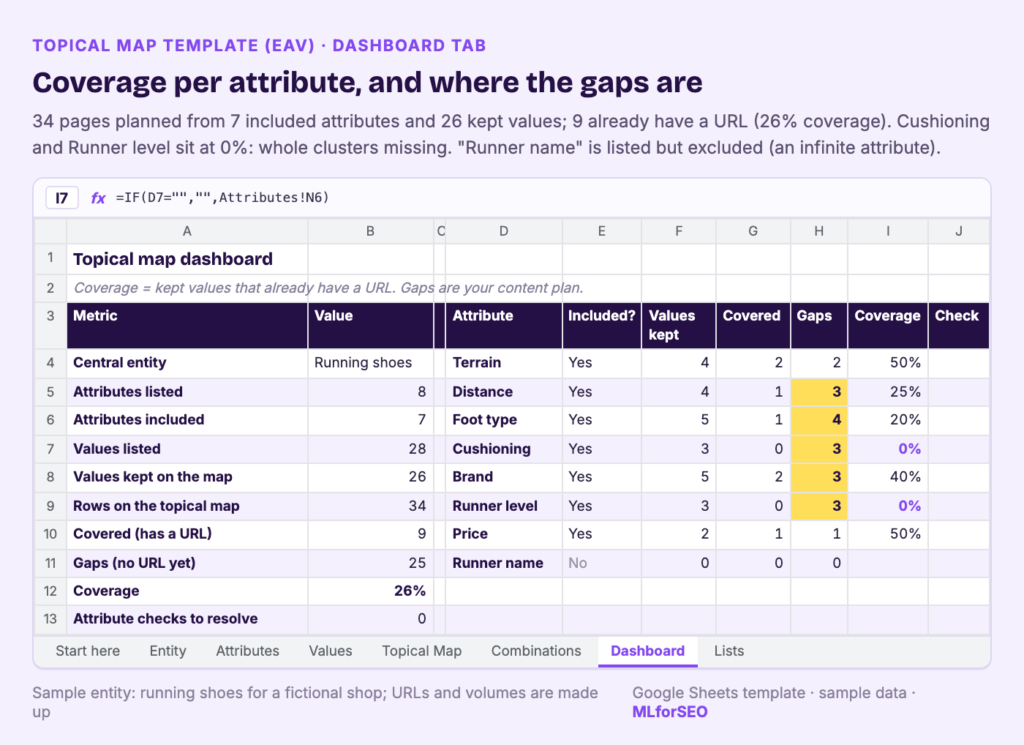Viewport: 1024px width, 745px height.
Task: Click the purple '0%' in Cushioning row
Action: 888,449
